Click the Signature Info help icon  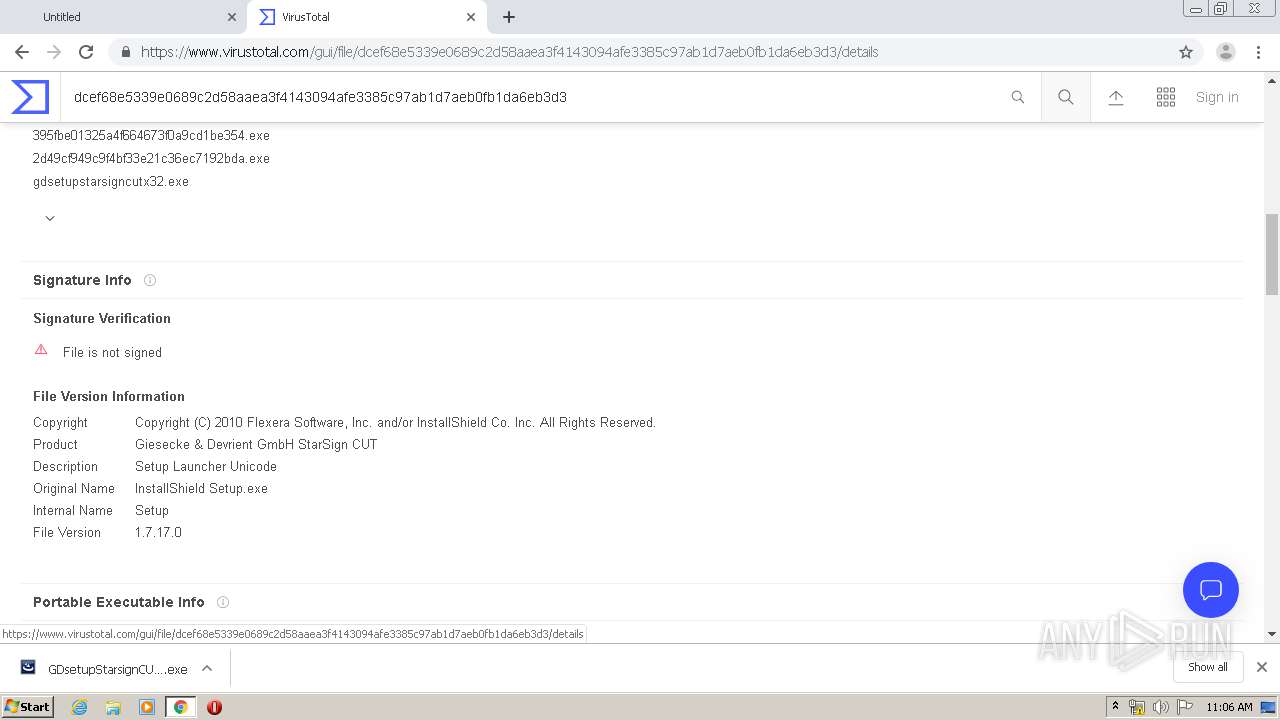[150, 280]
